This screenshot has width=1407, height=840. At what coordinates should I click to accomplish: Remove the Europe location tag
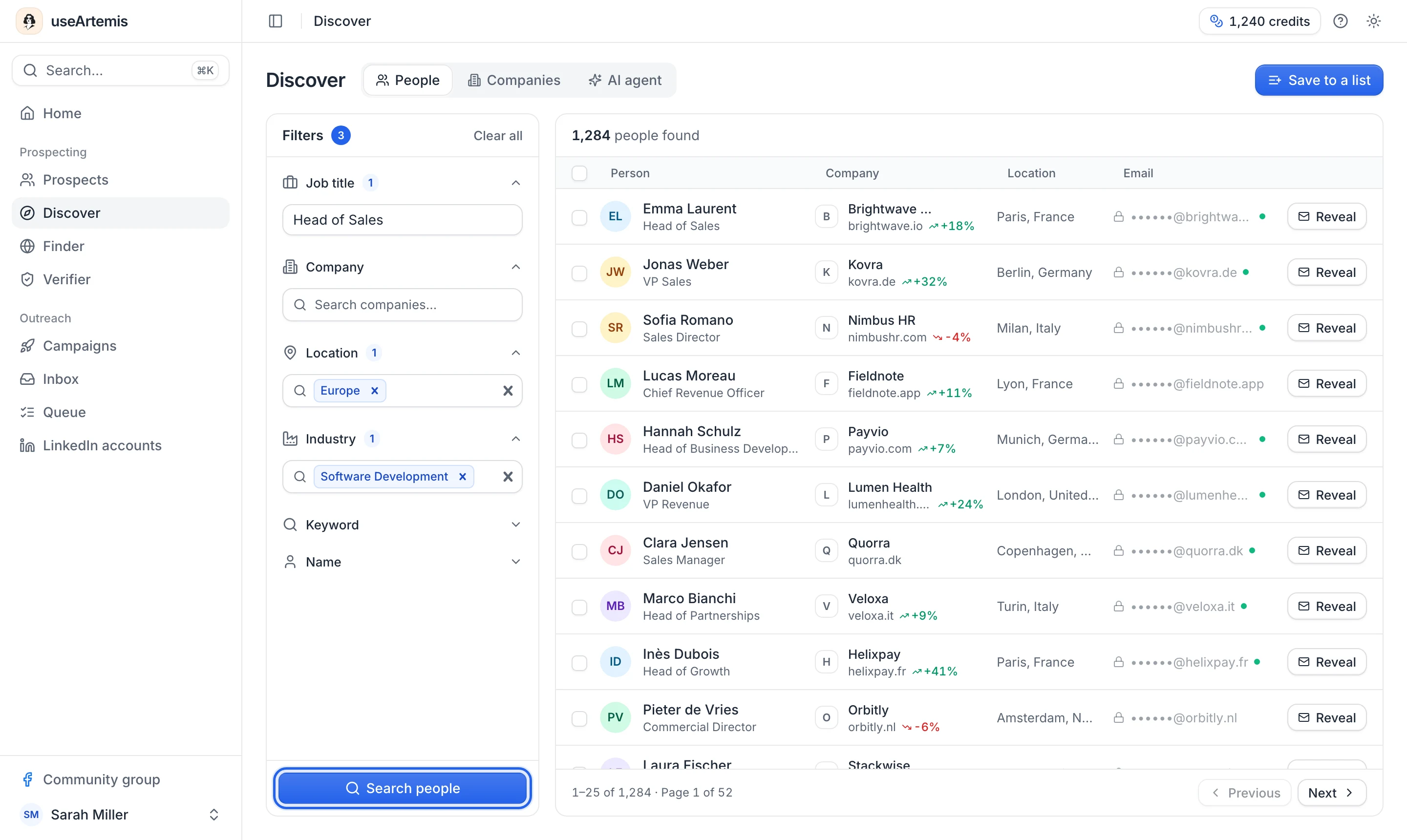(374, 391)
